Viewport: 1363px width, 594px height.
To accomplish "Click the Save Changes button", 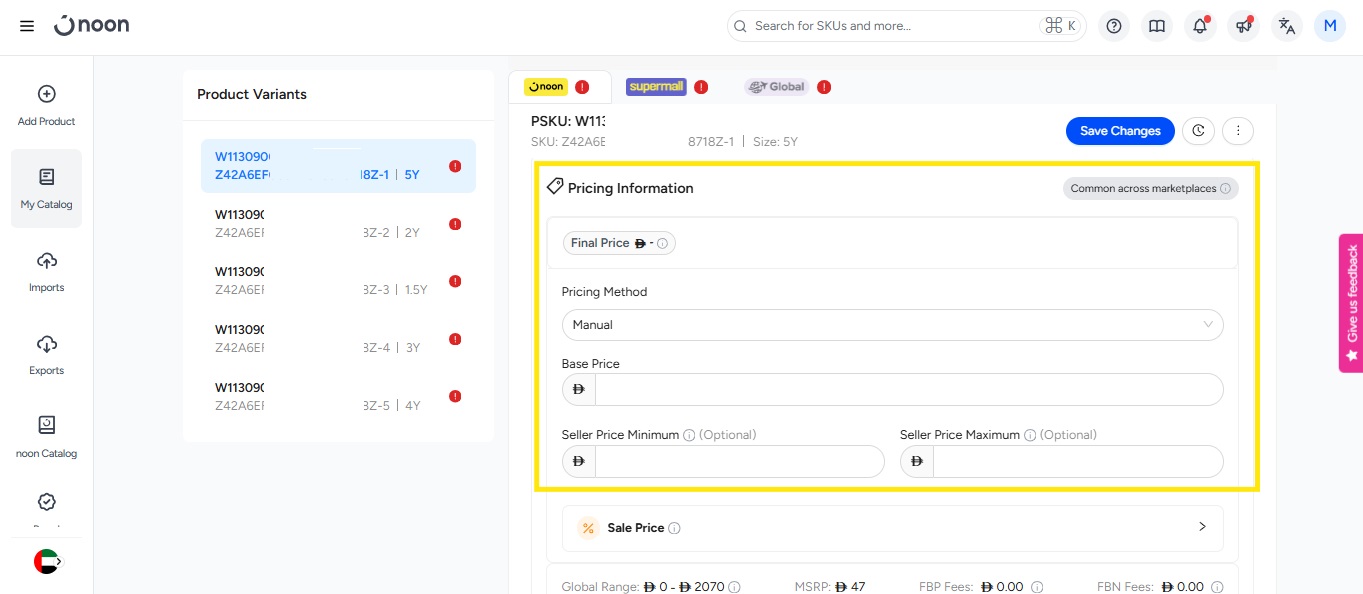I will pyautogui.click(x=1120, y=131).
